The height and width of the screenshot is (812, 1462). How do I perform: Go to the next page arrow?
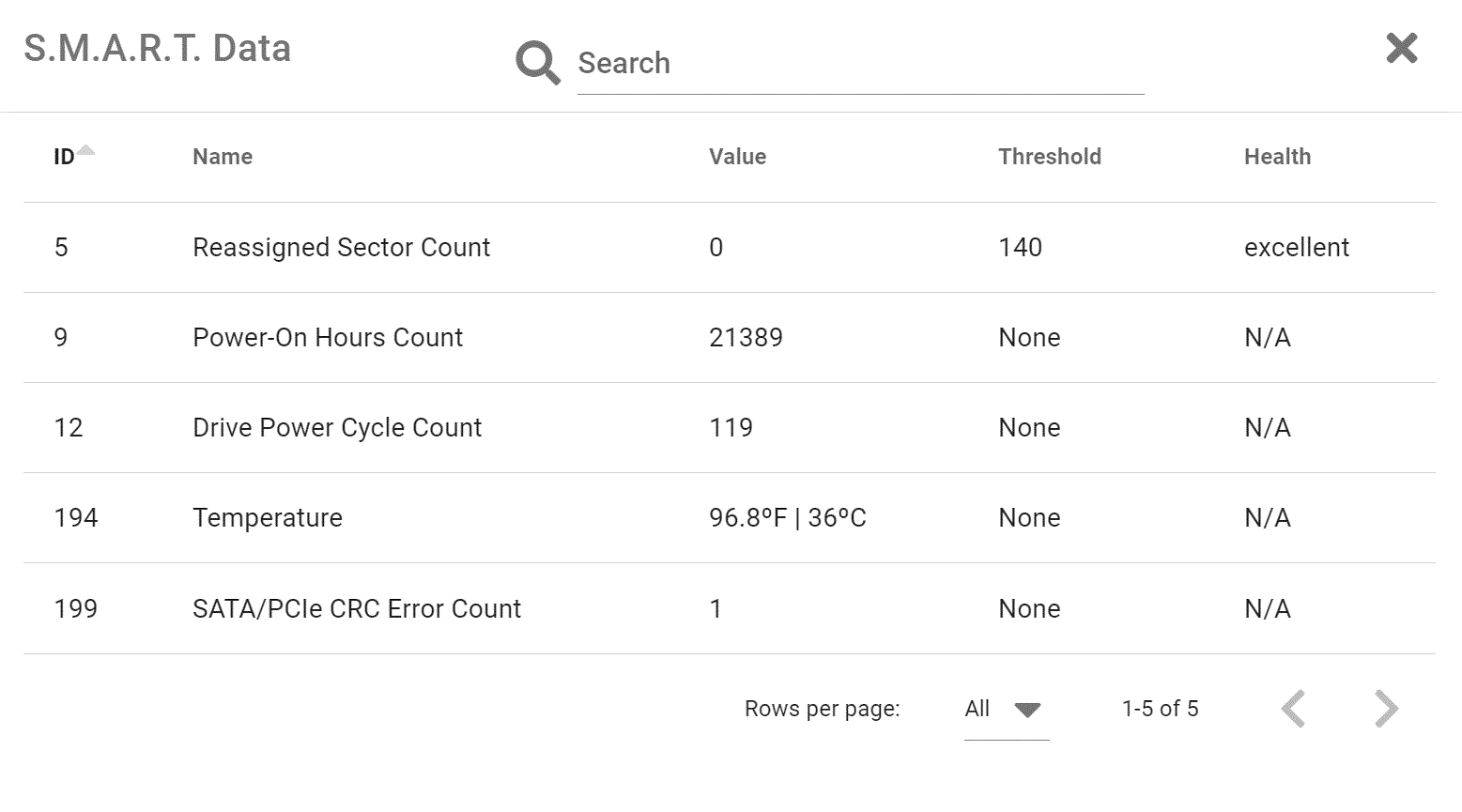click(1386, 709)
